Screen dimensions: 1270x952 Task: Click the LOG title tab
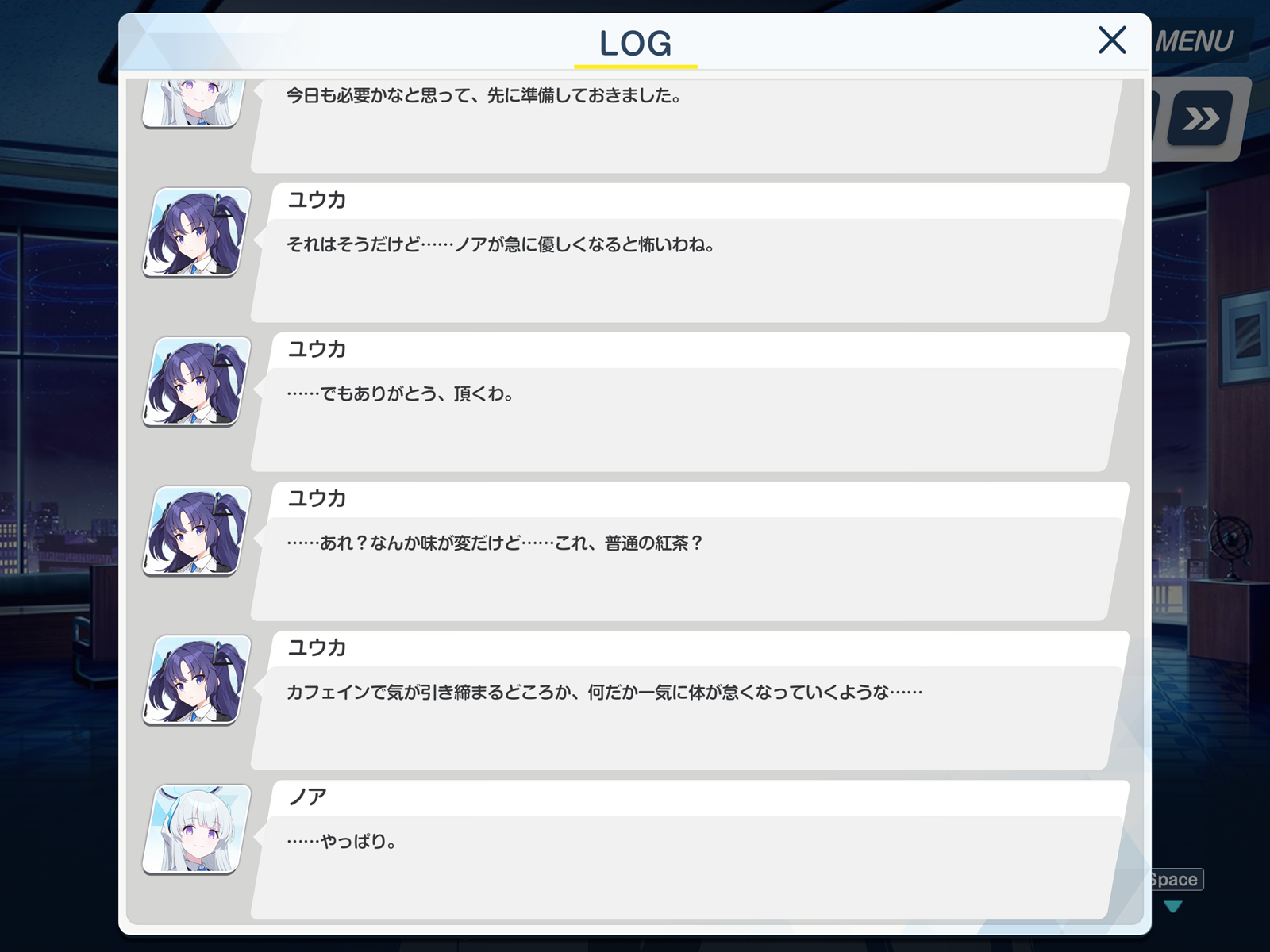[636, 44]
